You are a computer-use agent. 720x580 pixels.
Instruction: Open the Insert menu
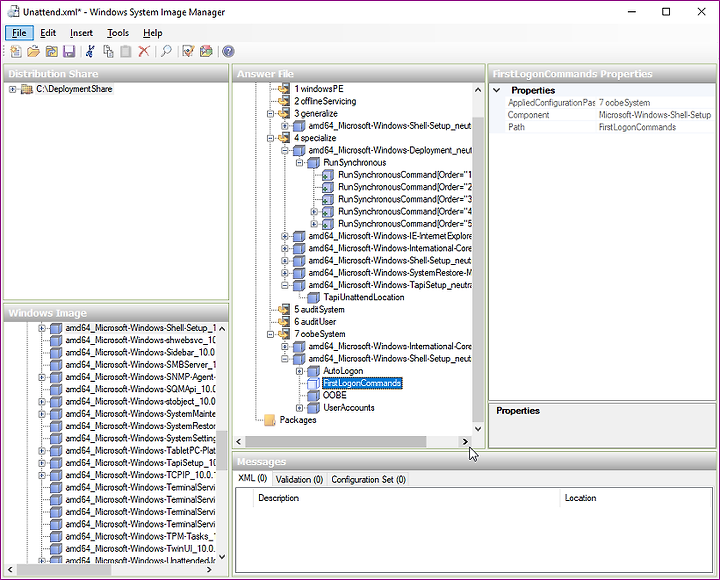[x=81, y=33]
